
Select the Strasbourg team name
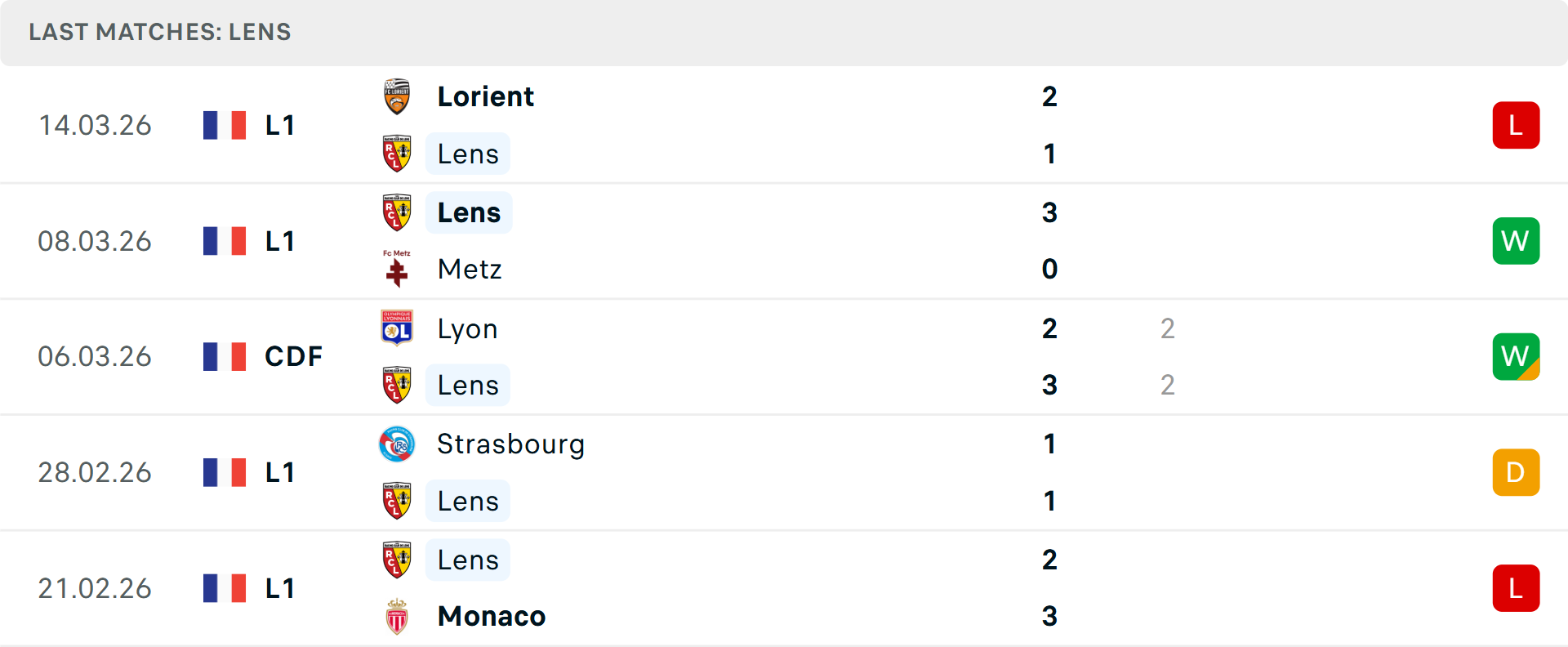point(511,444)
